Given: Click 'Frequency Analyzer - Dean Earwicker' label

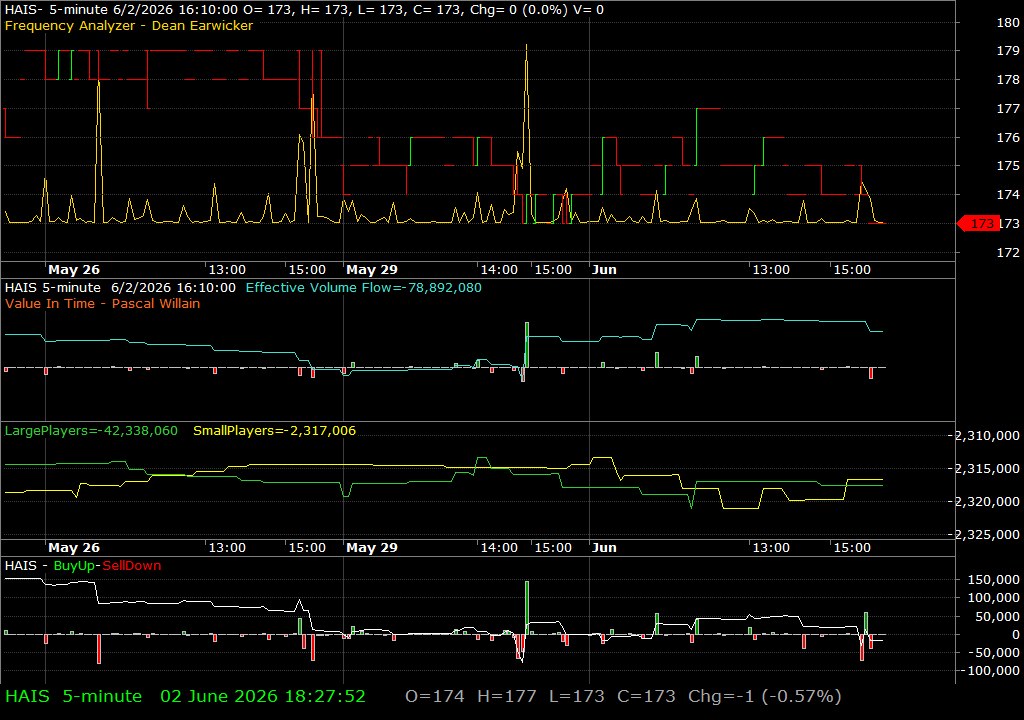Looking at the screenshot, I should pyautogui.click(x=129, y=26).
